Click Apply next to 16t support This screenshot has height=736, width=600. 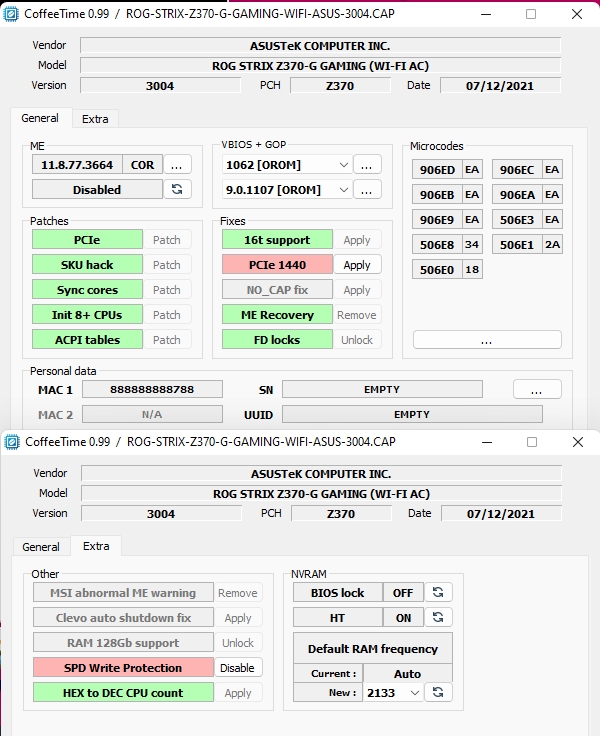coord(357,240)
